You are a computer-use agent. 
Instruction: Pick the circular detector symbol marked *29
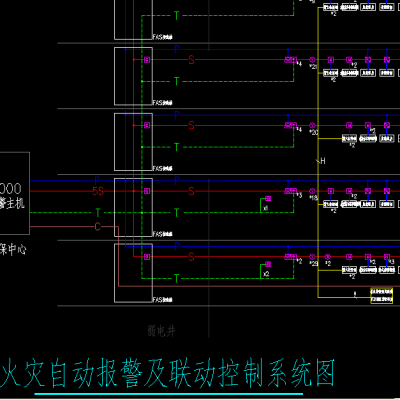tap(312, 257)
